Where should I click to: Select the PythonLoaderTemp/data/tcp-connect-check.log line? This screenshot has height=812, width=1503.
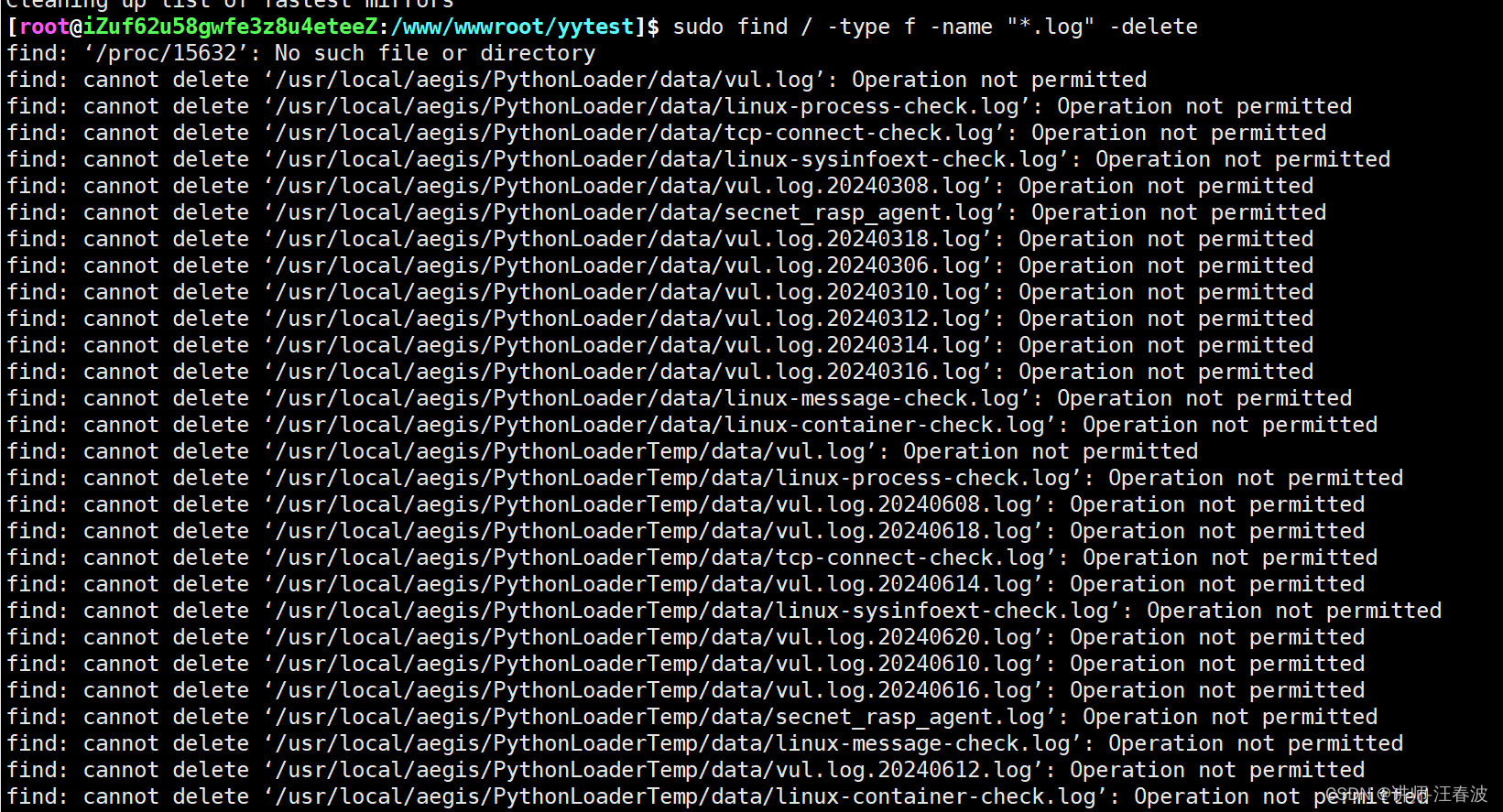(x=692, y=558)
